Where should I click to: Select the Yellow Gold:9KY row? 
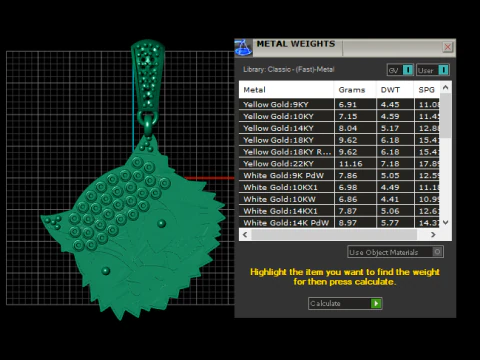click(x=339, y=104)
